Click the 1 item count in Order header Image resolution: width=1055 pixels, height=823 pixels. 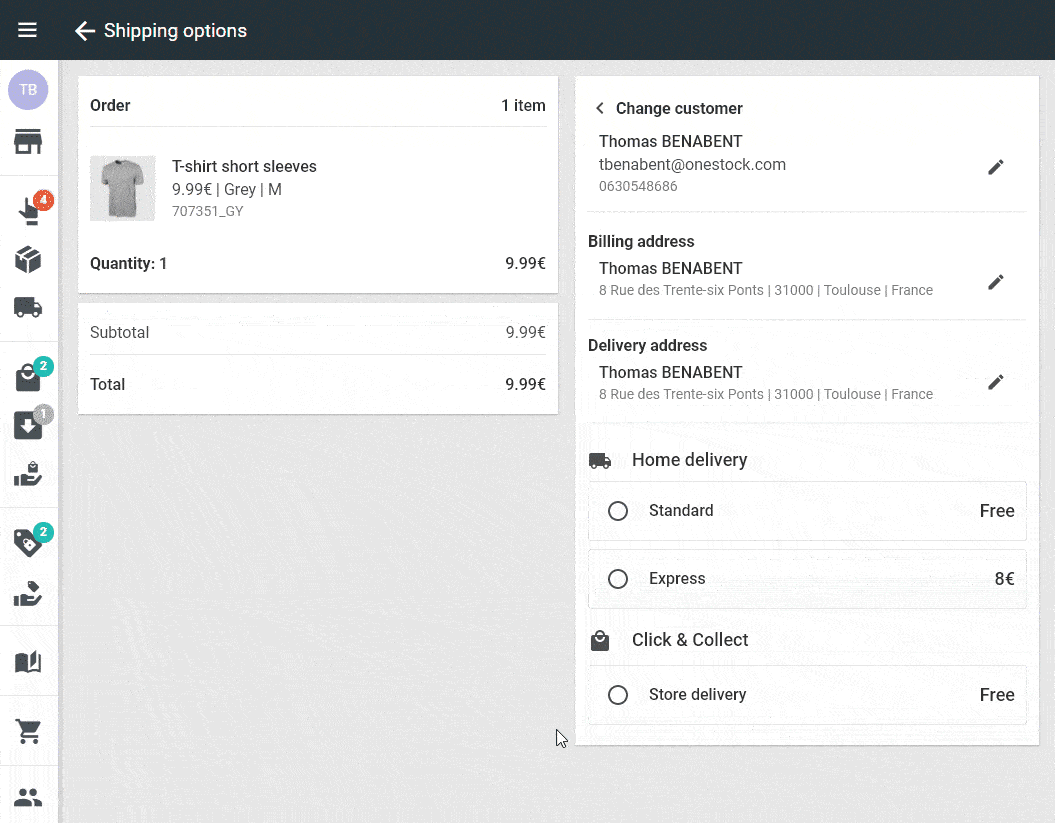pos(523,106)
